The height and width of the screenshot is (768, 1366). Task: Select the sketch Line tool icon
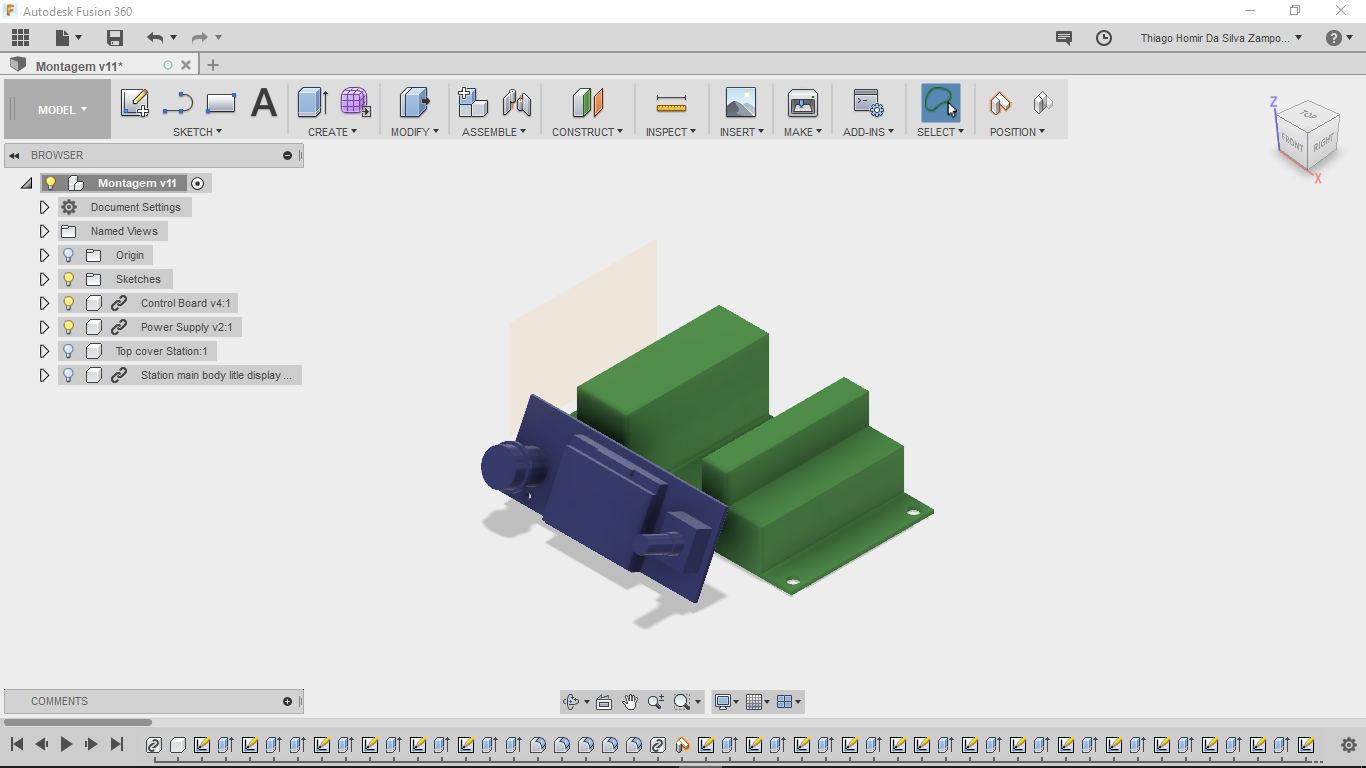pyautogui.click(x=178, y=103)
